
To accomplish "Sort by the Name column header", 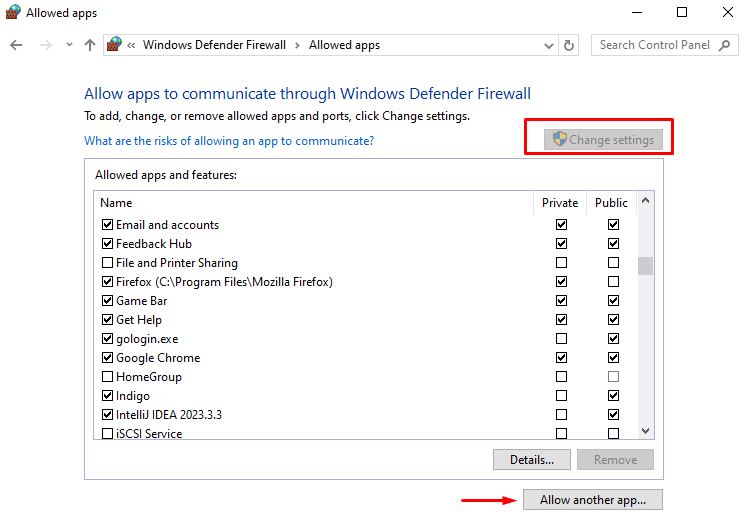I will click(x=116, y=203).
